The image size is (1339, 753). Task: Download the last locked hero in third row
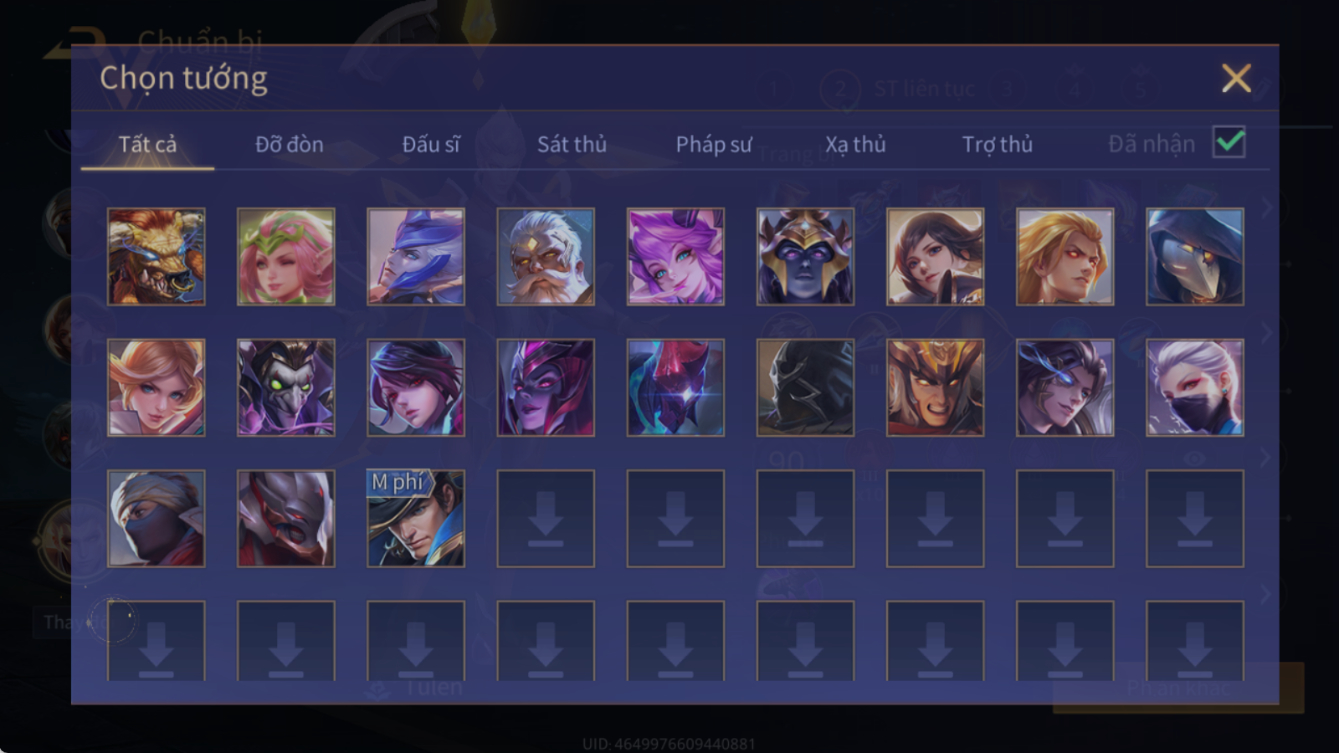coord(1195,519)
